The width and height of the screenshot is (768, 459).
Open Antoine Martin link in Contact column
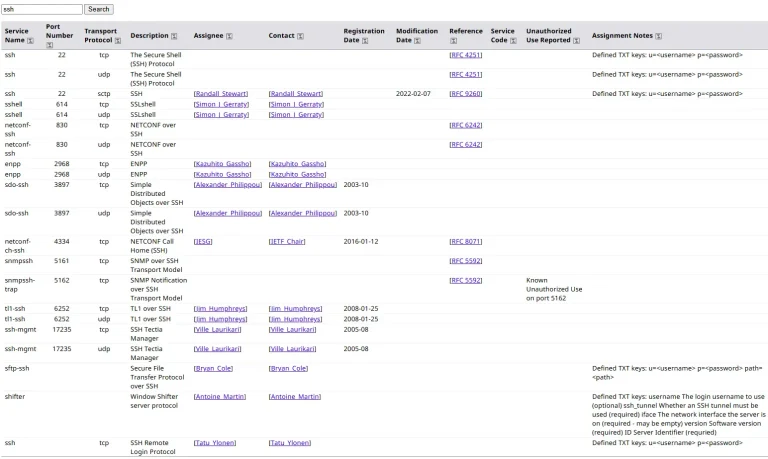pos(295,397)
